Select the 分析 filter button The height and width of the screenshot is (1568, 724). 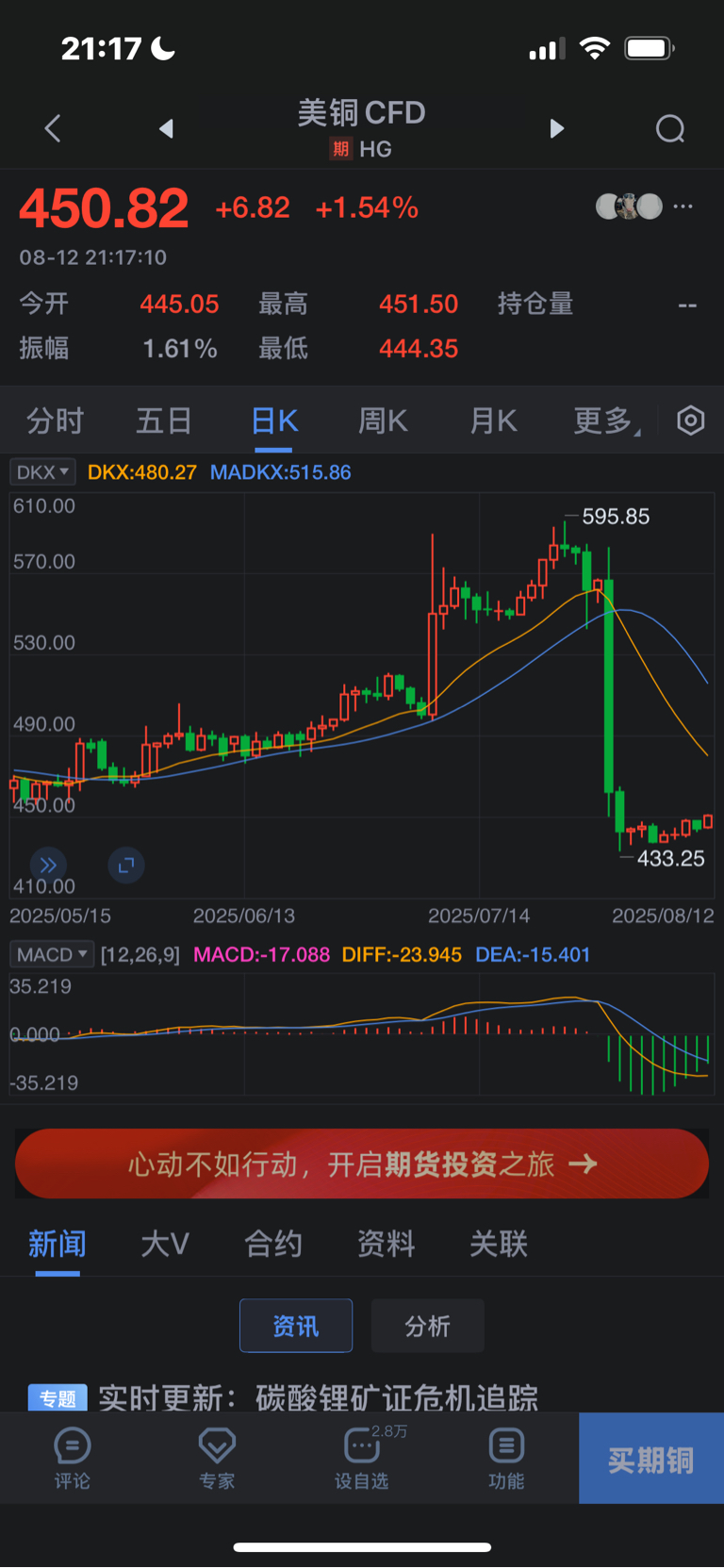pyautogui.click(x=428, y=1326)
